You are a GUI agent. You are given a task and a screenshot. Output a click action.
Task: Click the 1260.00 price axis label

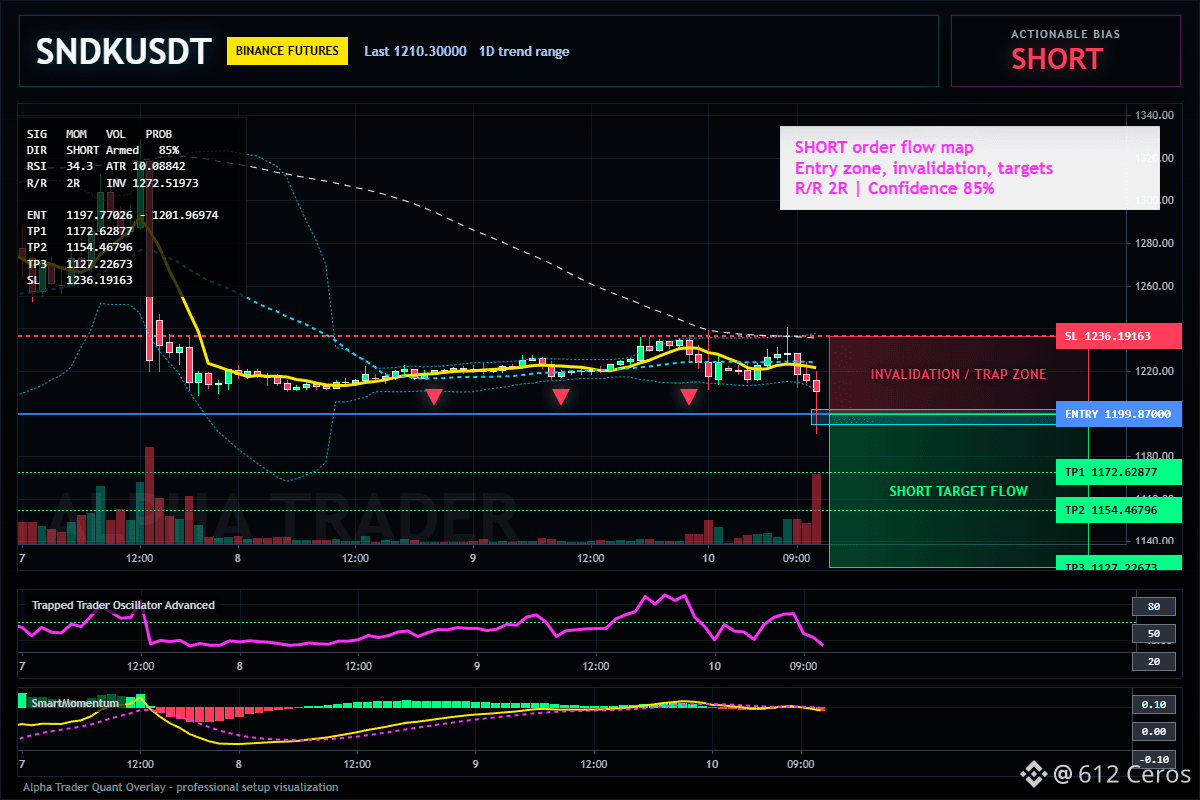[1153, 286]
